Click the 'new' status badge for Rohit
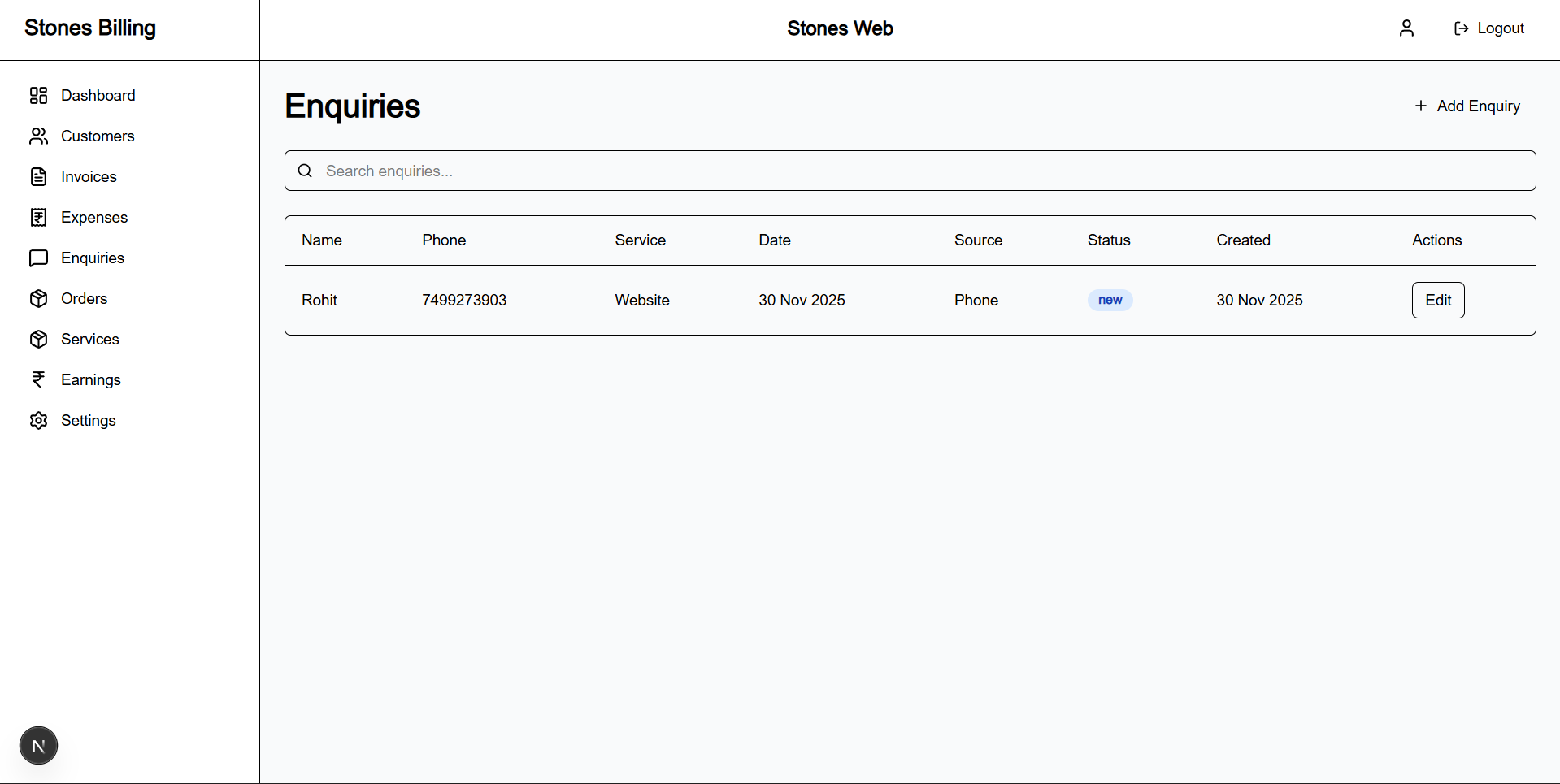 [x=1110, y=300]
